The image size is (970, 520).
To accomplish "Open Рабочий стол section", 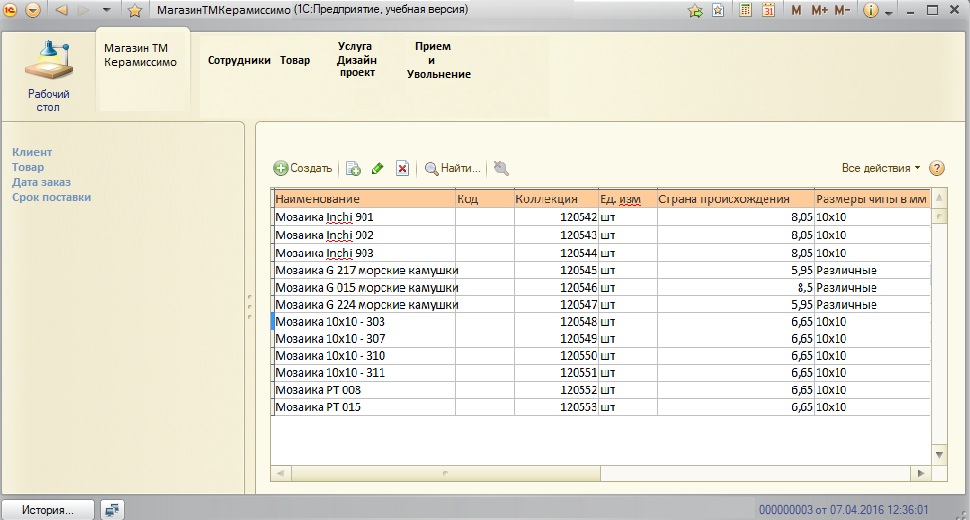I will [48, 76].
